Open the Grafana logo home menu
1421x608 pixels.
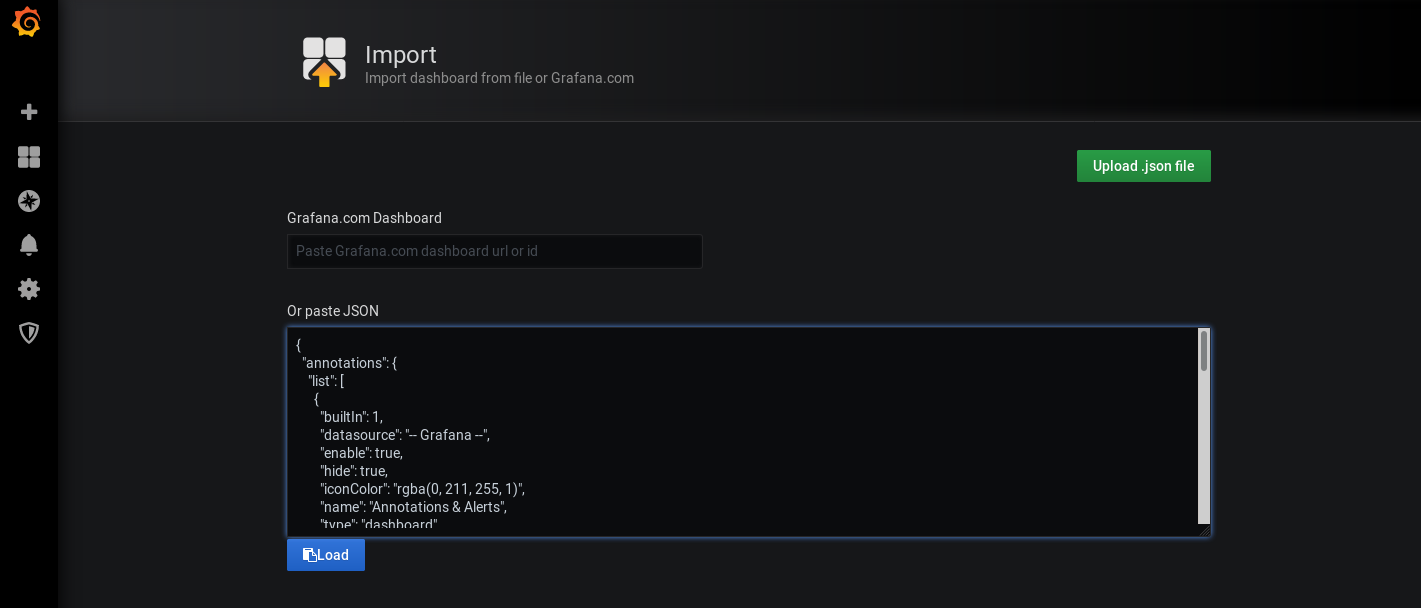(28, 23)
